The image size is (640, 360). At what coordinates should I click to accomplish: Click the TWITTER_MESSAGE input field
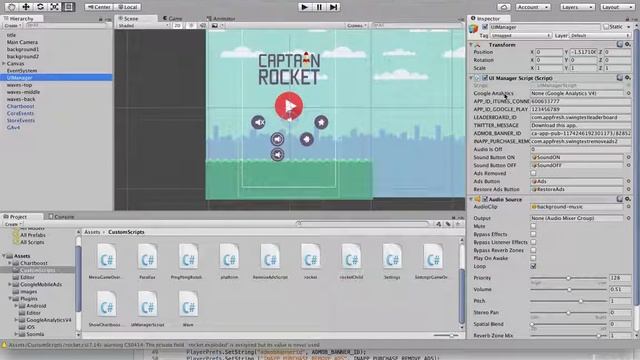(x=580, y=125)
